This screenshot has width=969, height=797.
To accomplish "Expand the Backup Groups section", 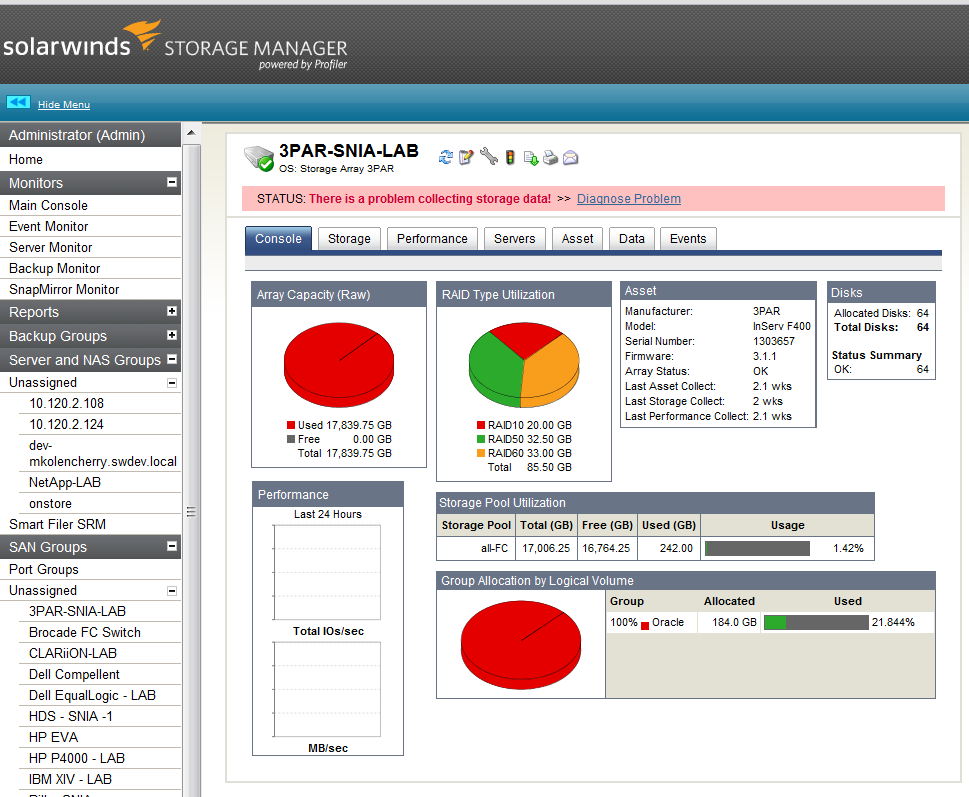I will 172,335.
